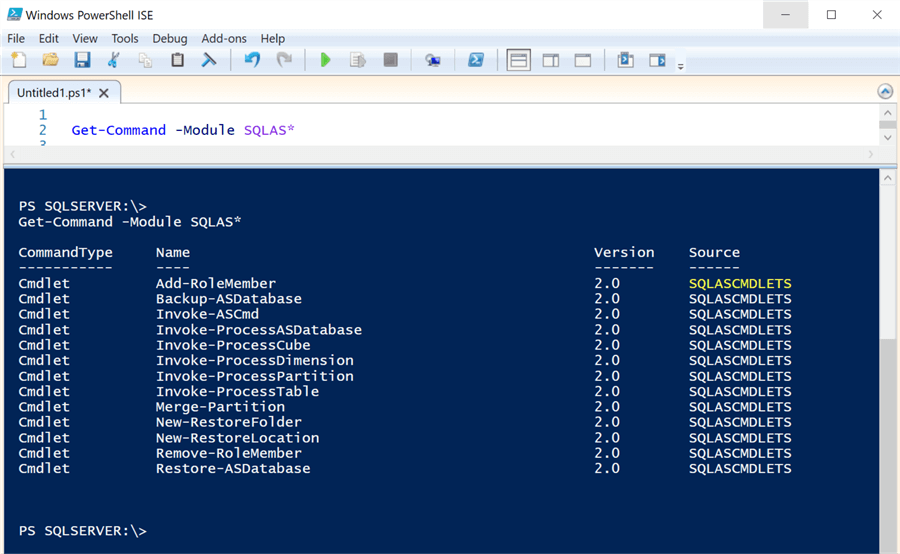Open New Remote PowerShell Tab icon
The width and height of the screenshot is (900, 554).
click(433, 60)
